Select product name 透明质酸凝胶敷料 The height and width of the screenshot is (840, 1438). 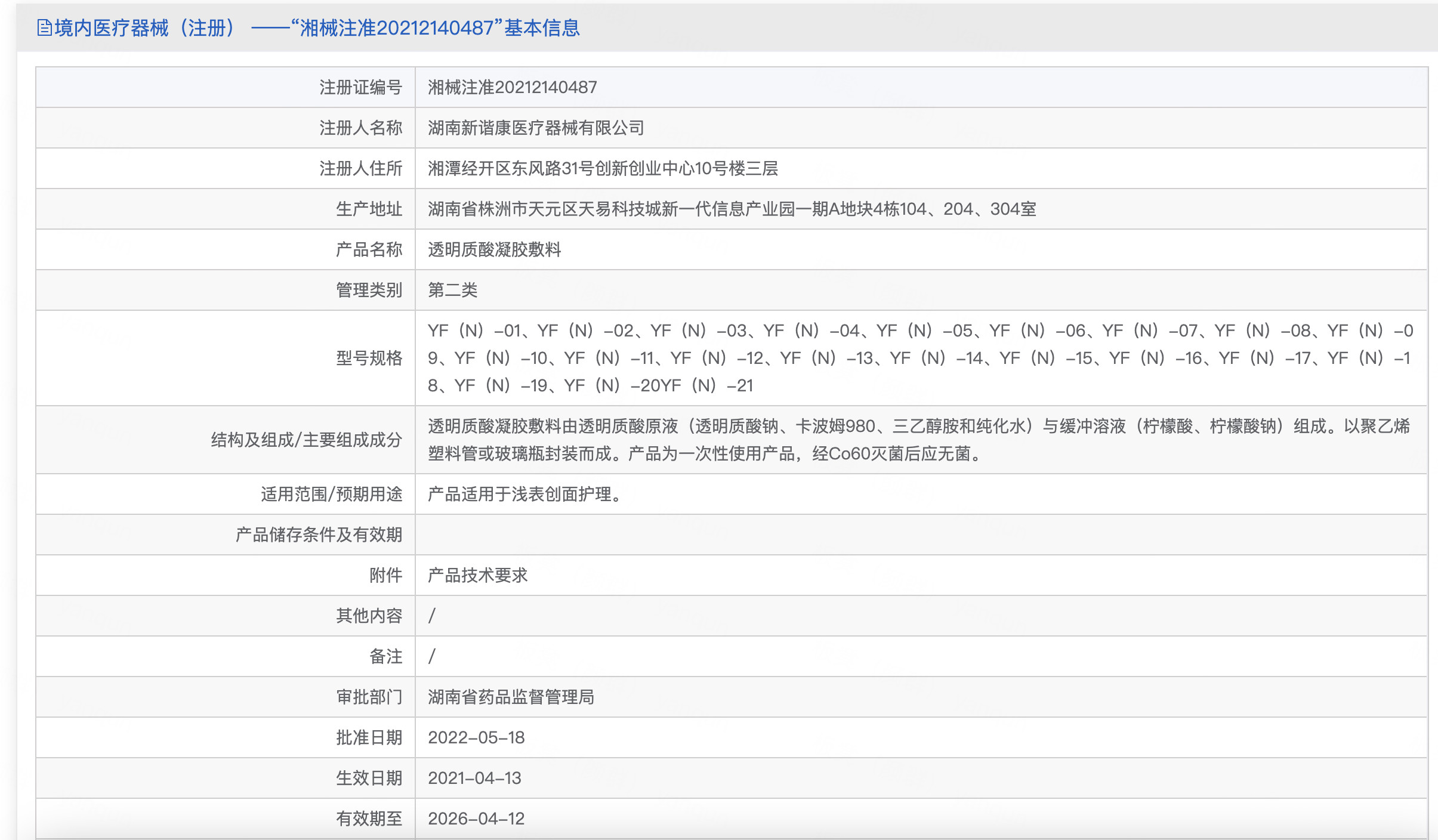point(494,249)
